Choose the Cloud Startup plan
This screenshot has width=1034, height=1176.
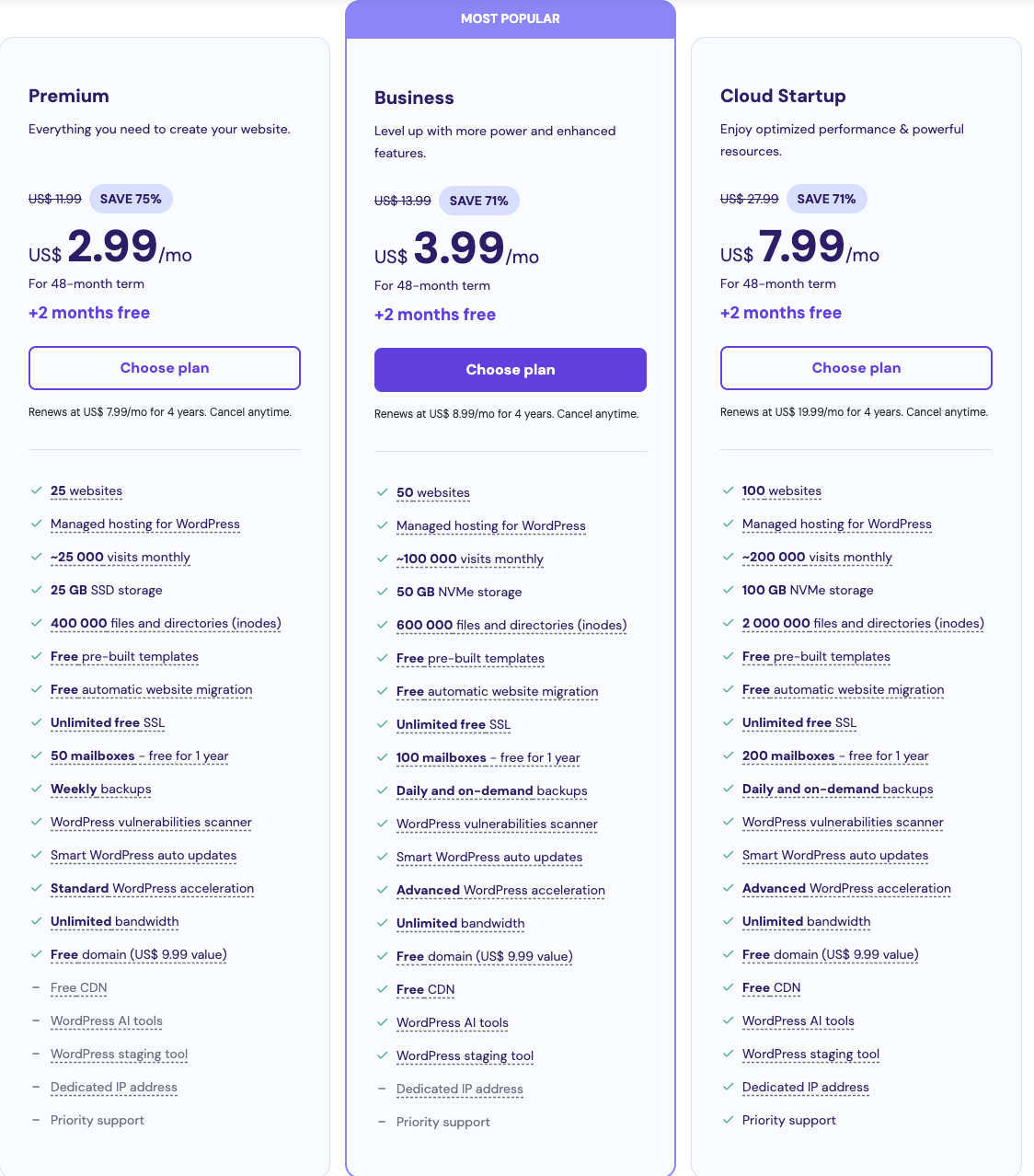(x=856, y=368)
